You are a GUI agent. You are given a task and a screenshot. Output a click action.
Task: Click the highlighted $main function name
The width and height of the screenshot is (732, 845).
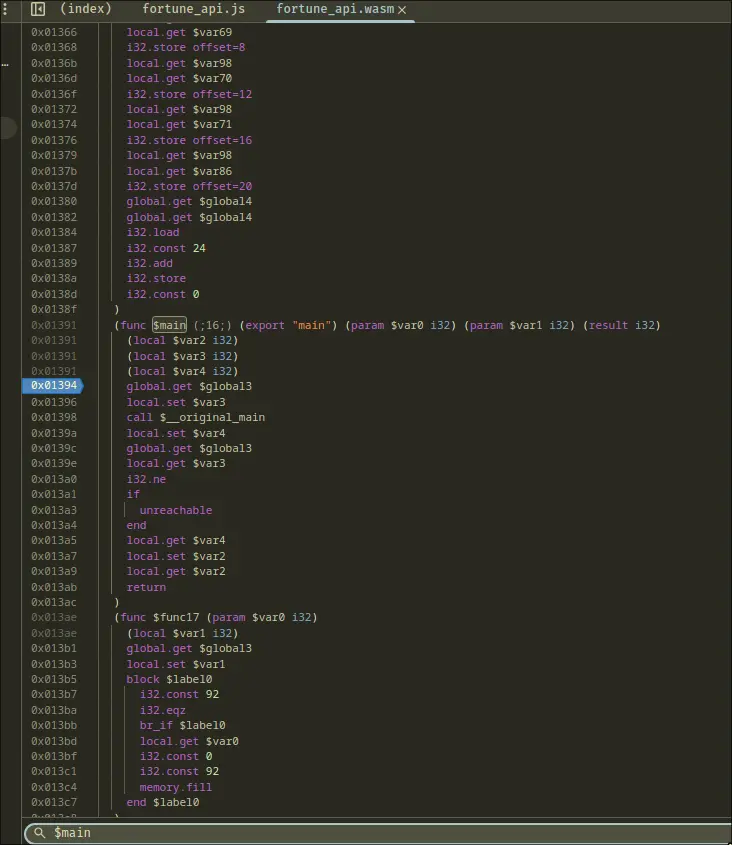pyautogui.click(x=169, y=325)
